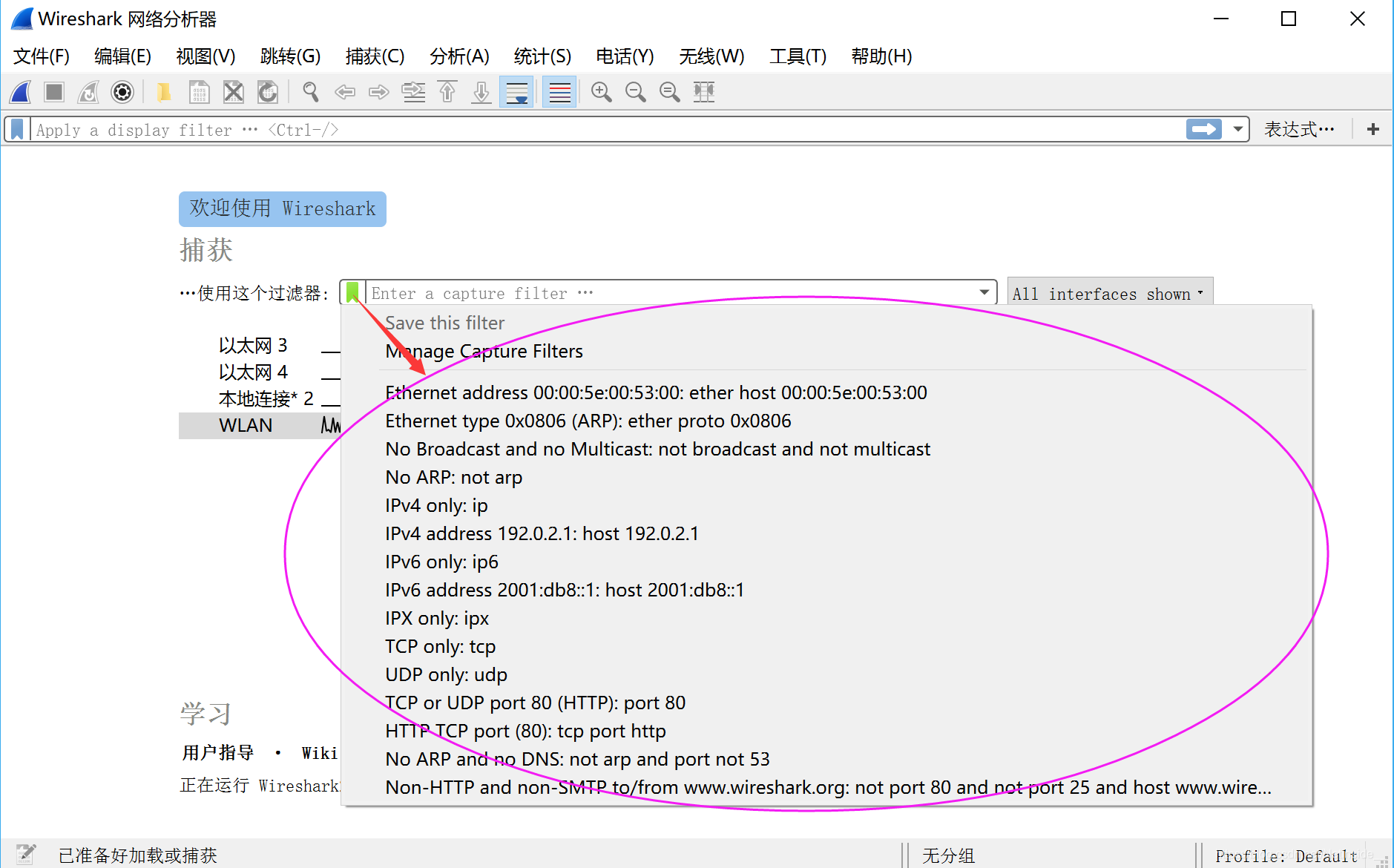Image resolution: width=1394 pixels, height=868 pixels.
Task: Open the 编辑(E) menu
Action: [x=122, y=56]
